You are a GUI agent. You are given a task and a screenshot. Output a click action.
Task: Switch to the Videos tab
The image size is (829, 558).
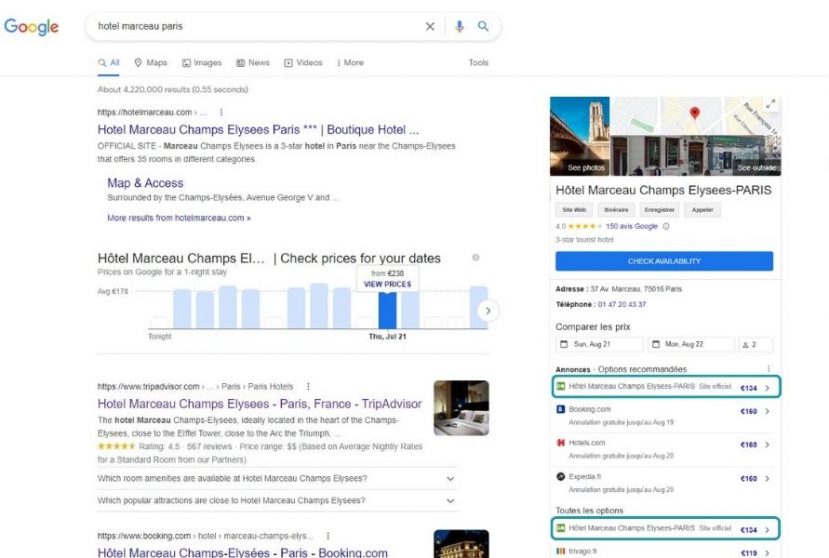(303, 62)
